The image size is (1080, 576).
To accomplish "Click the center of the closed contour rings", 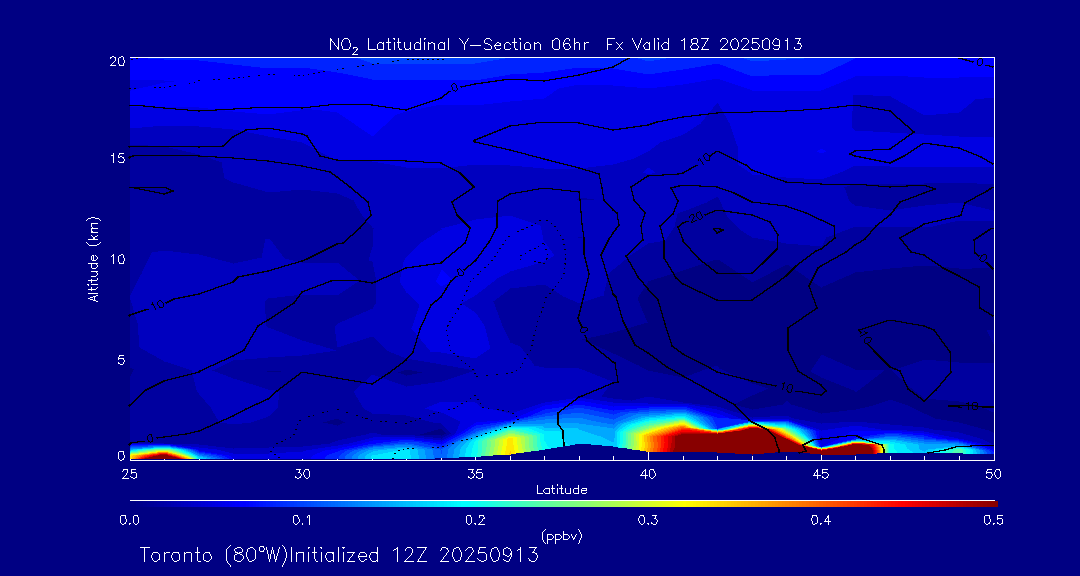I will (718, 230).
